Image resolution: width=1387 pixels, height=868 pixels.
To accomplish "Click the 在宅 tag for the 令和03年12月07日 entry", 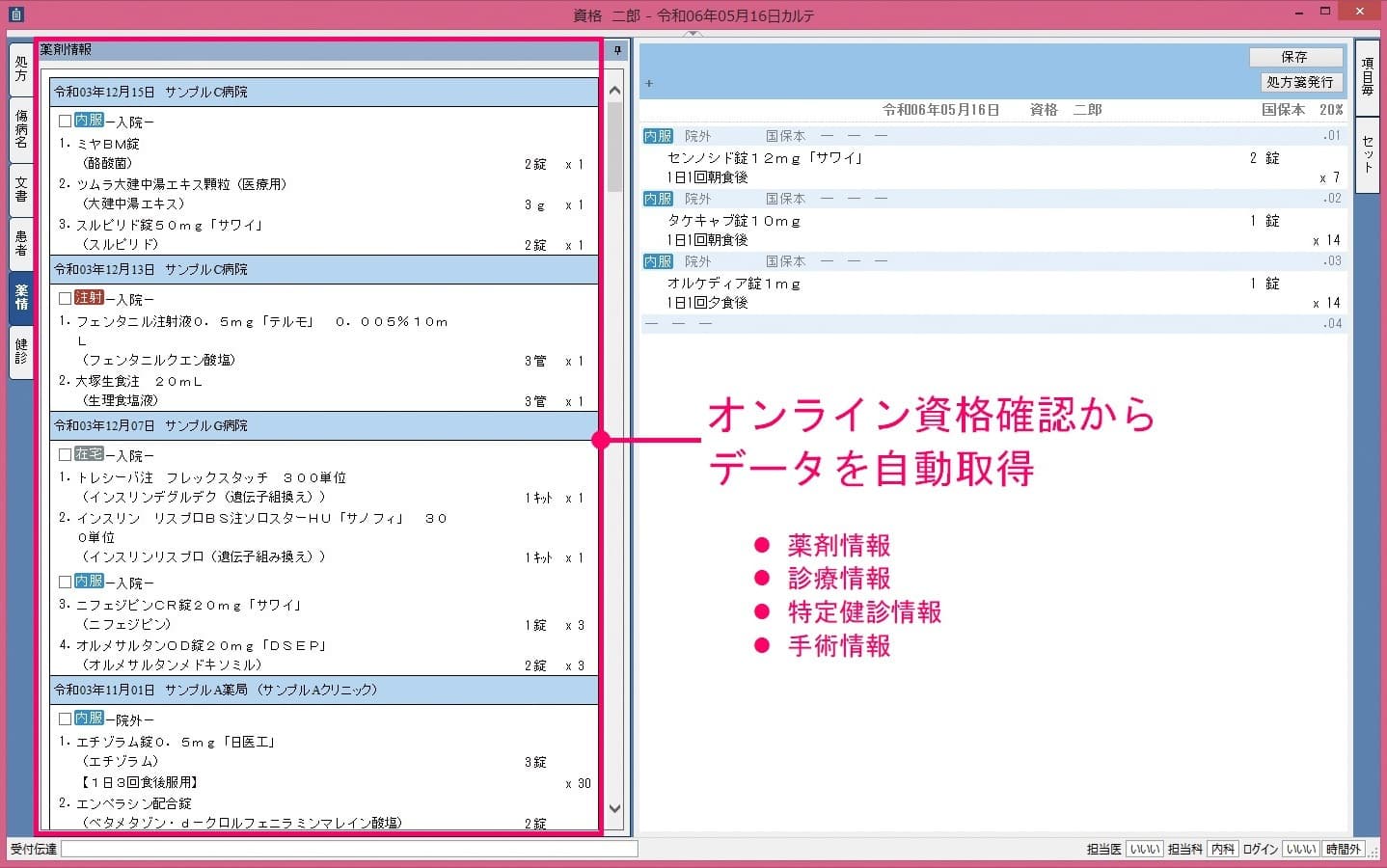I will click(x=89, y=454).
